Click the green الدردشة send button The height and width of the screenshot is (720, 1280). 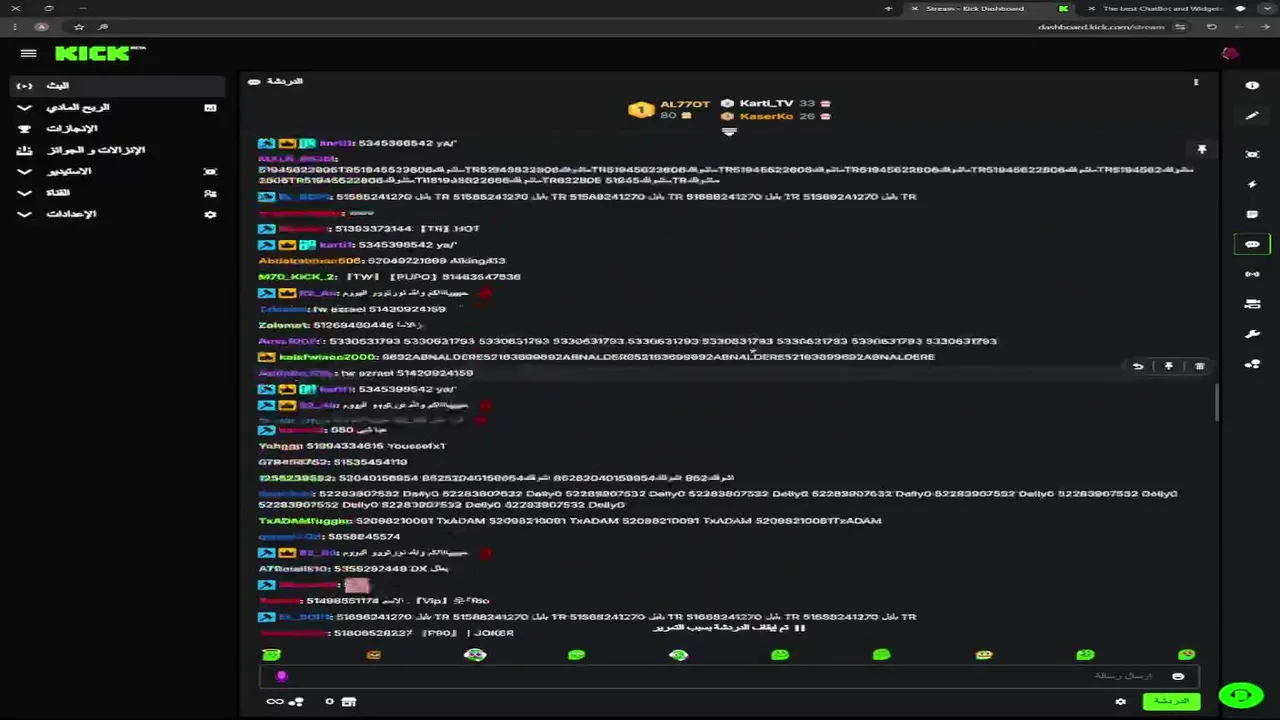pos(1171,702)
